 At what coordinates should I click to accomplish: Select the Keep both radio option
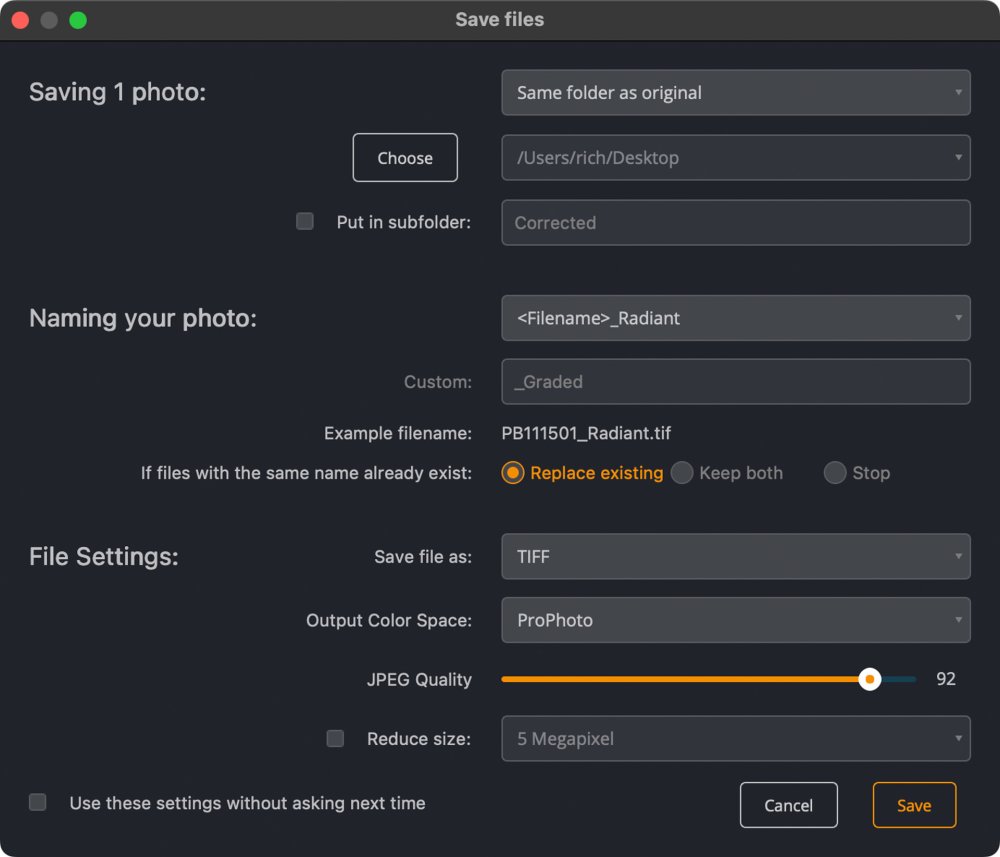coord(682,473)
